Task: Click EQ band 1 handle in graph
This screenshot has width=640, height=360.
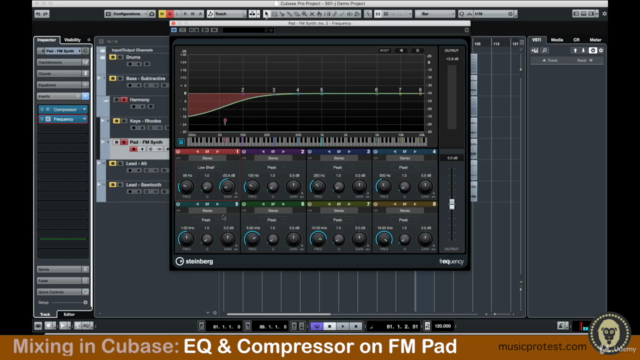Action: coord(225,121)
